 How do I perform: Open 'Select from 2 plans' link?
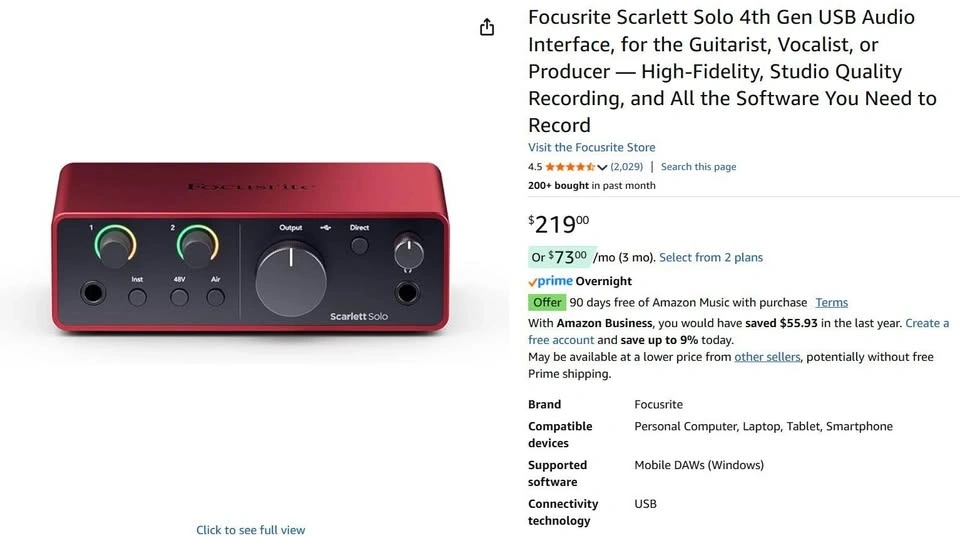(711, 257)
